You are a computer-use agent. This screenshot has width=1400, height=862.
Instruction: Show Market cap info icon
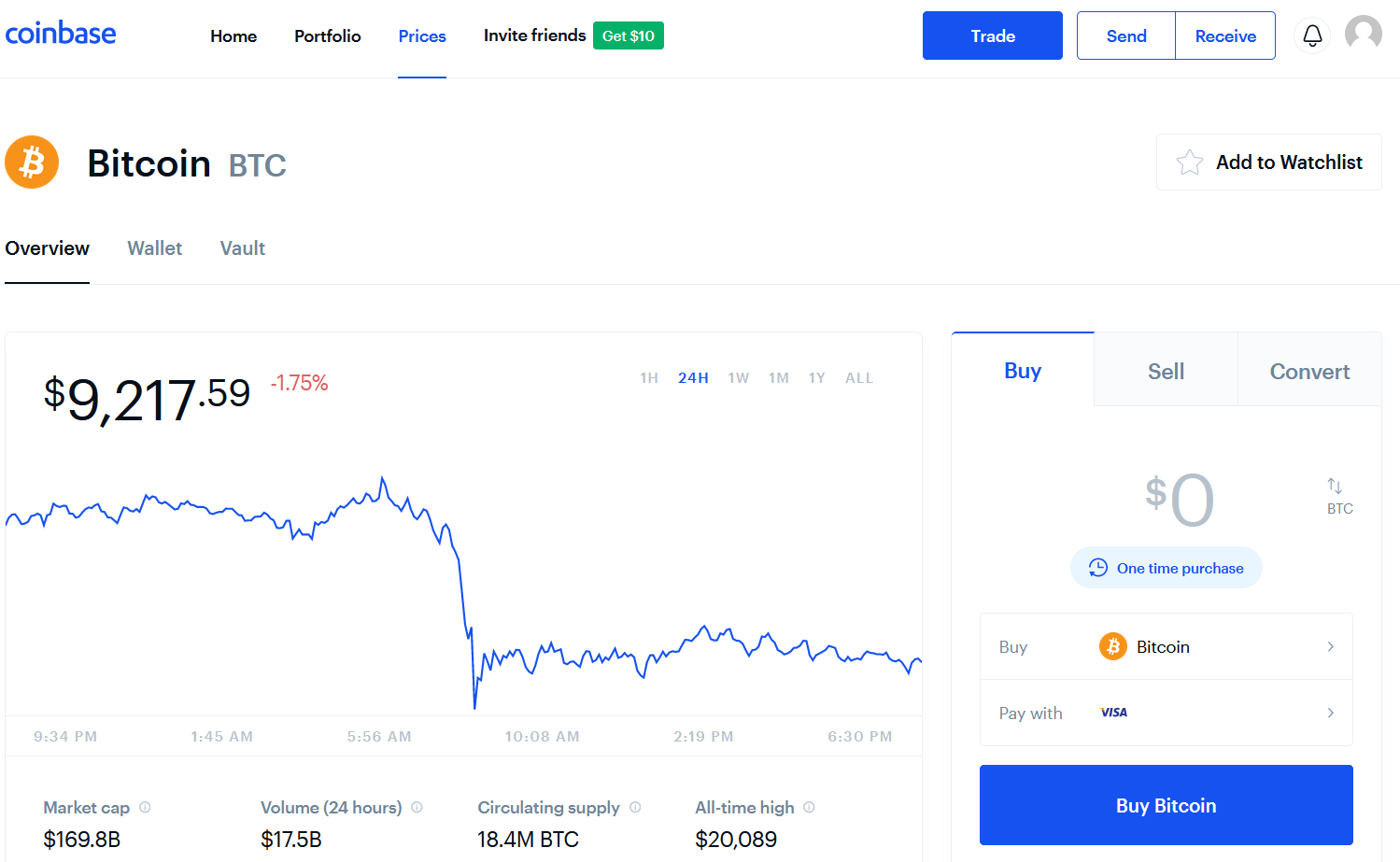(x=145, y=807)
